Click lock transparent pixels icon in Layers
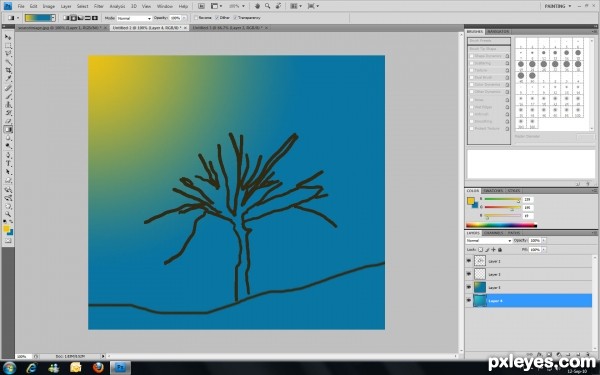The width and height of the screenshot is (600, 375). pos(480,249)
